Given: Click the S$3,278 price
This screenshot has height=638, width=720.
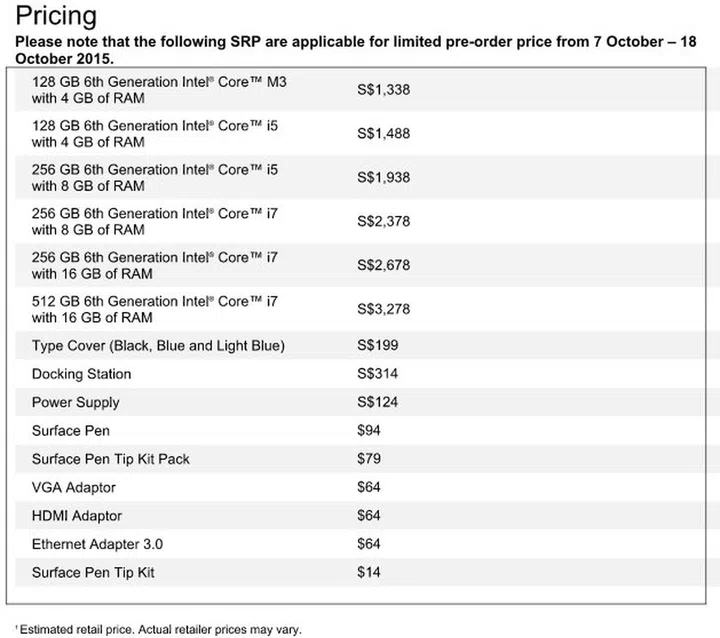Looking at the screenshot, I should click(x=384, y=309).
